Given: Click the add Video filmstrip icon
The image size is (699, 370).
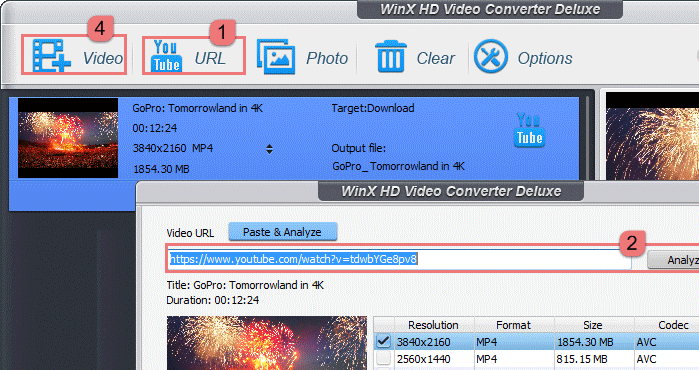Looking at the screenshot, I should point(52,56).
